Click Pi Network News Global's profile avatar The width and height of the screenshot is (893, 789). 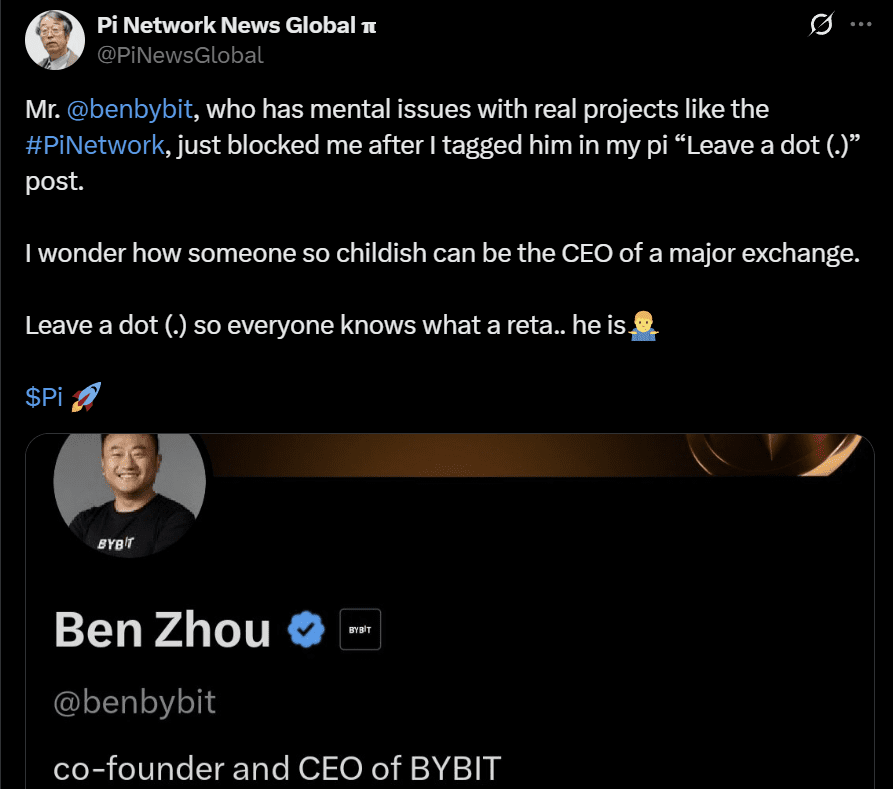[x=55, y=40]
